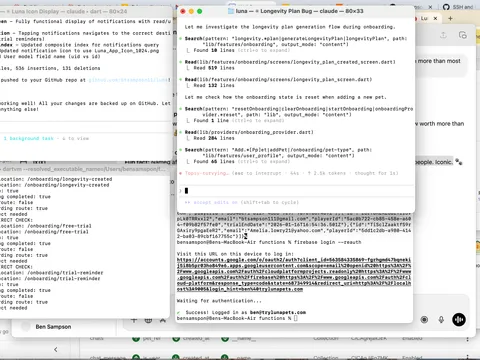Click the Luna_App_Icon_1024.png line
This screenshot has width=480, height=360.
point(80,51)
